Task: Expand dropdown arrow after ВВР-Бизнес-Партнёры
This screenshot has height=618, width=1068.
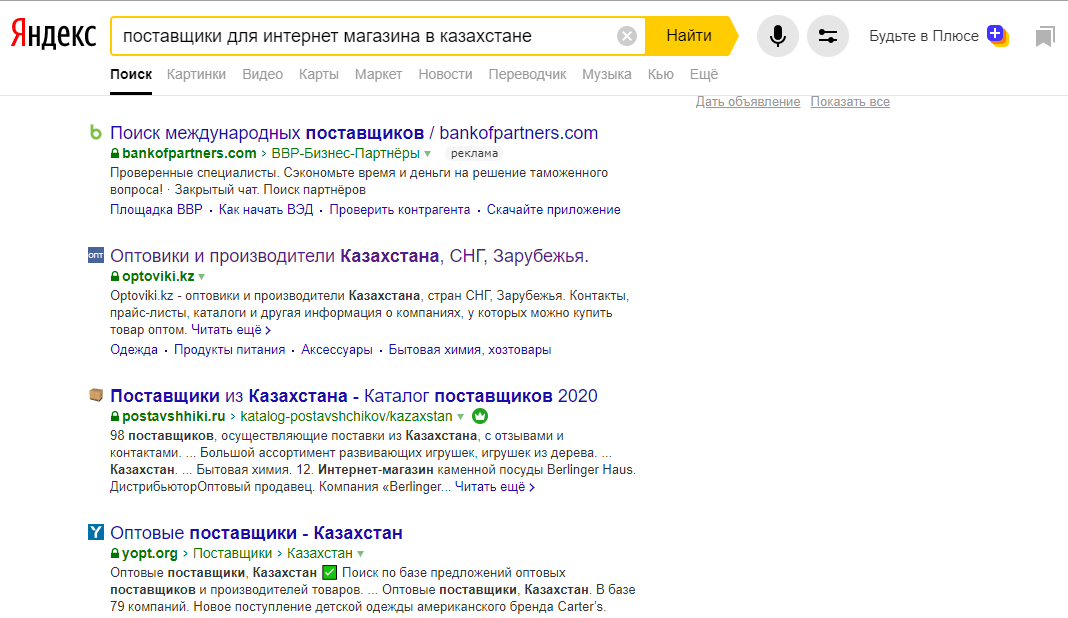Action: [x=428, y=154]
